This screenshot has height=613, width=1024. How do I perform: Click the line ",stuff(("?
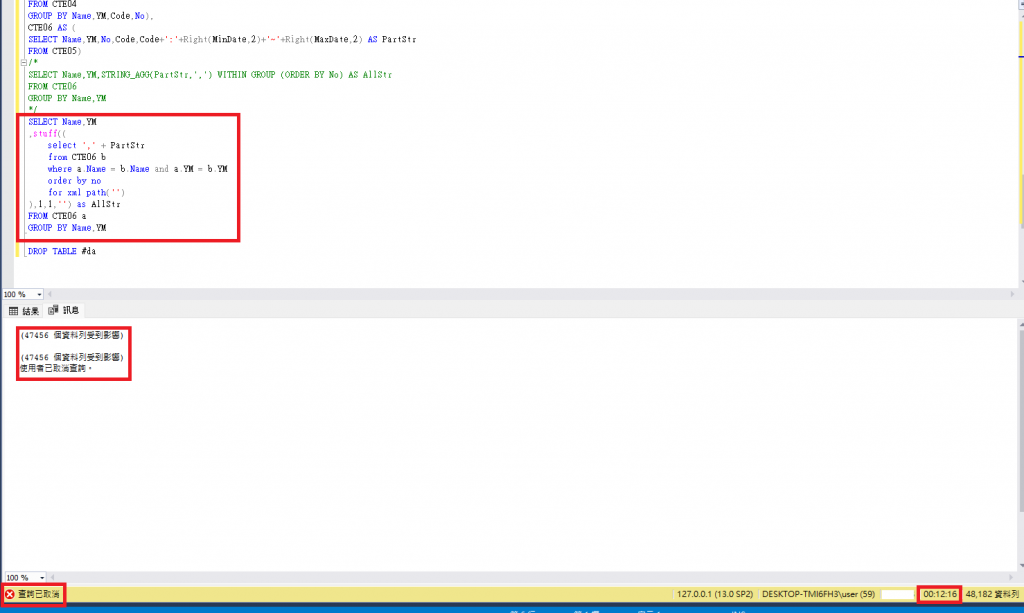click(x=47, y=133)
